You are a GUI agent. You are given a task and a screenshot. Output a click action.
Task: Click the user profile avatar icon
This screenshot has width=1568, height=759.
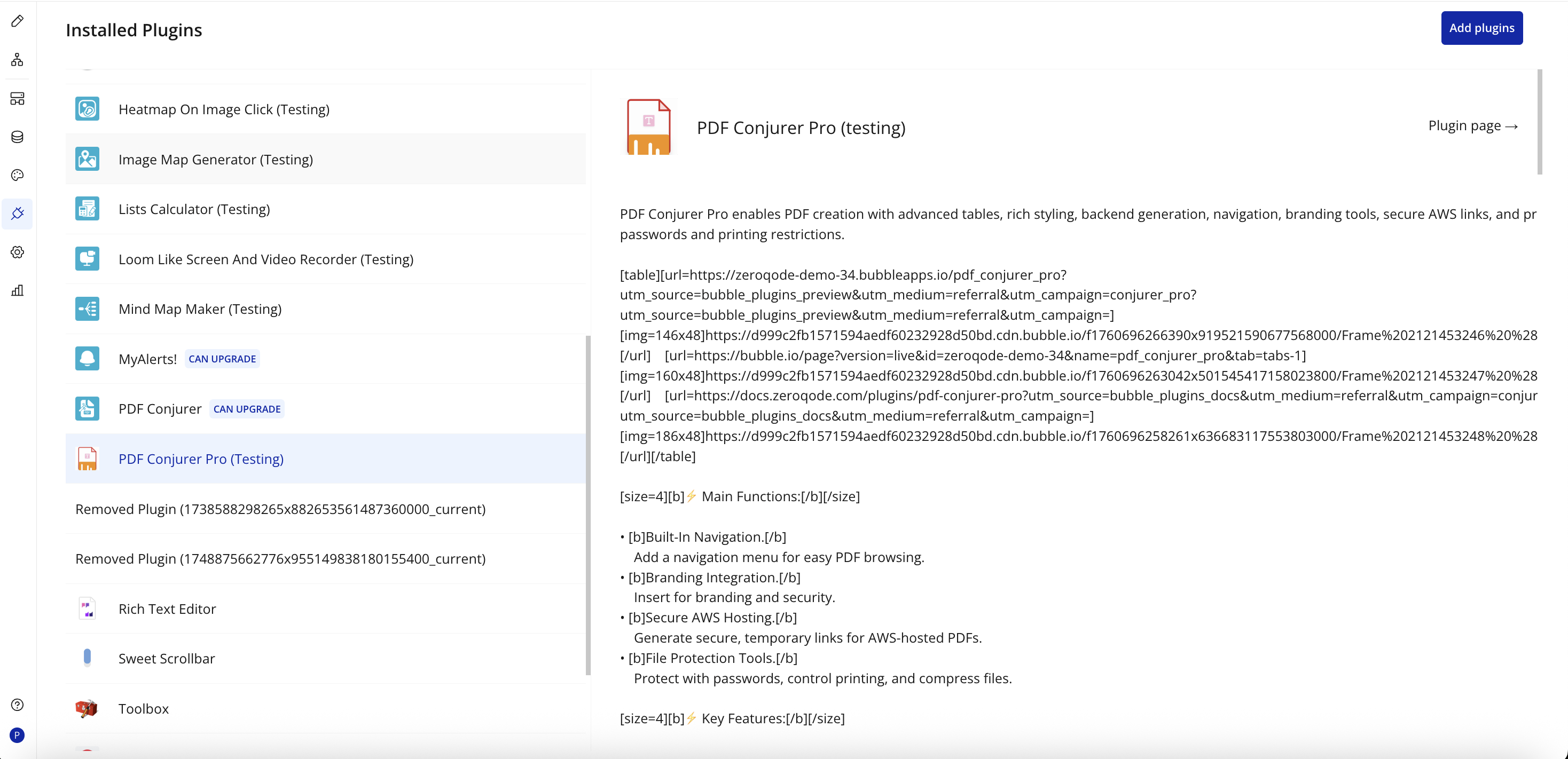17,736
